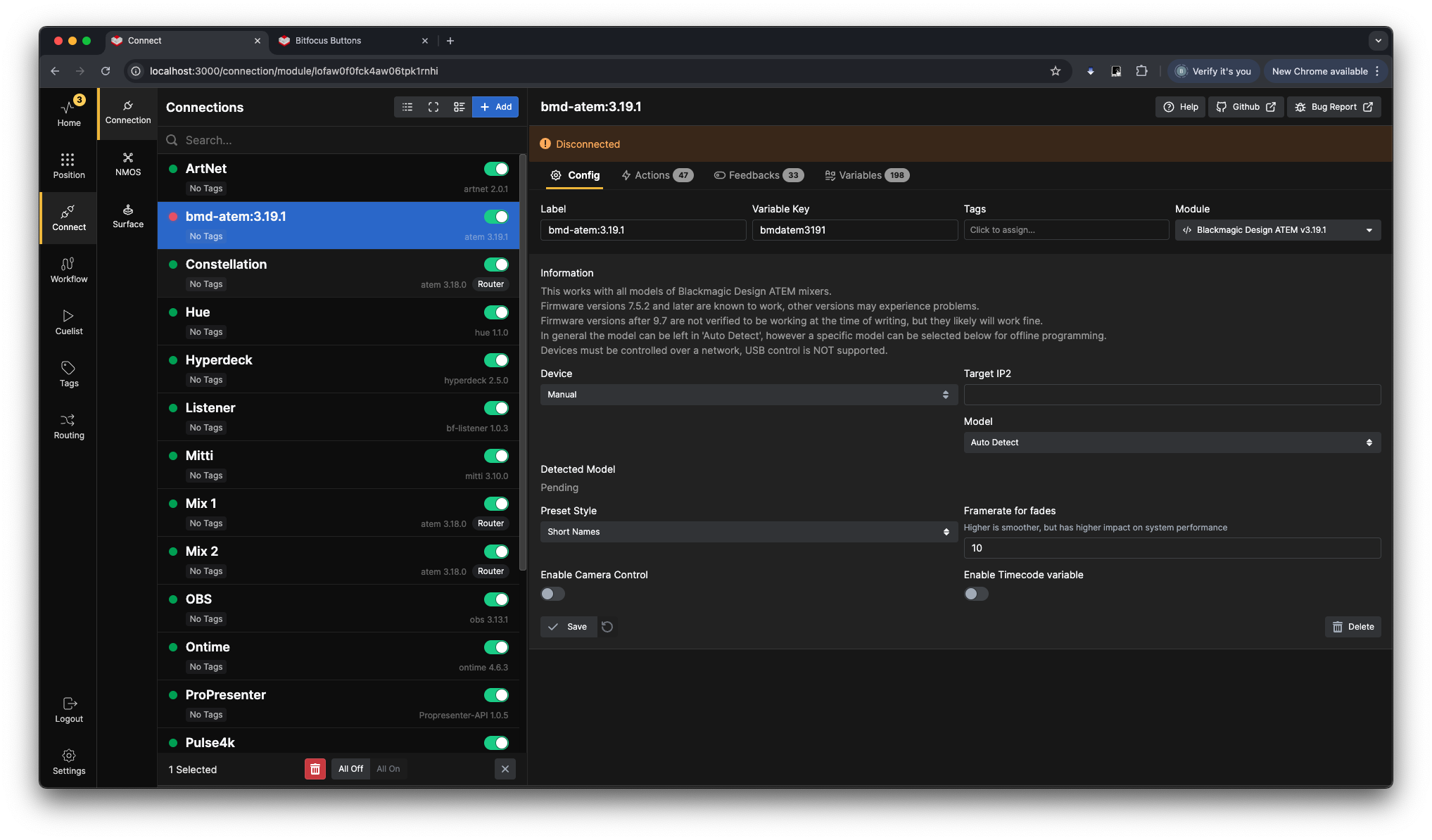The image size is (1432, 840).
Task: Open the Workflow sidebar item
Action: (68, 269)
